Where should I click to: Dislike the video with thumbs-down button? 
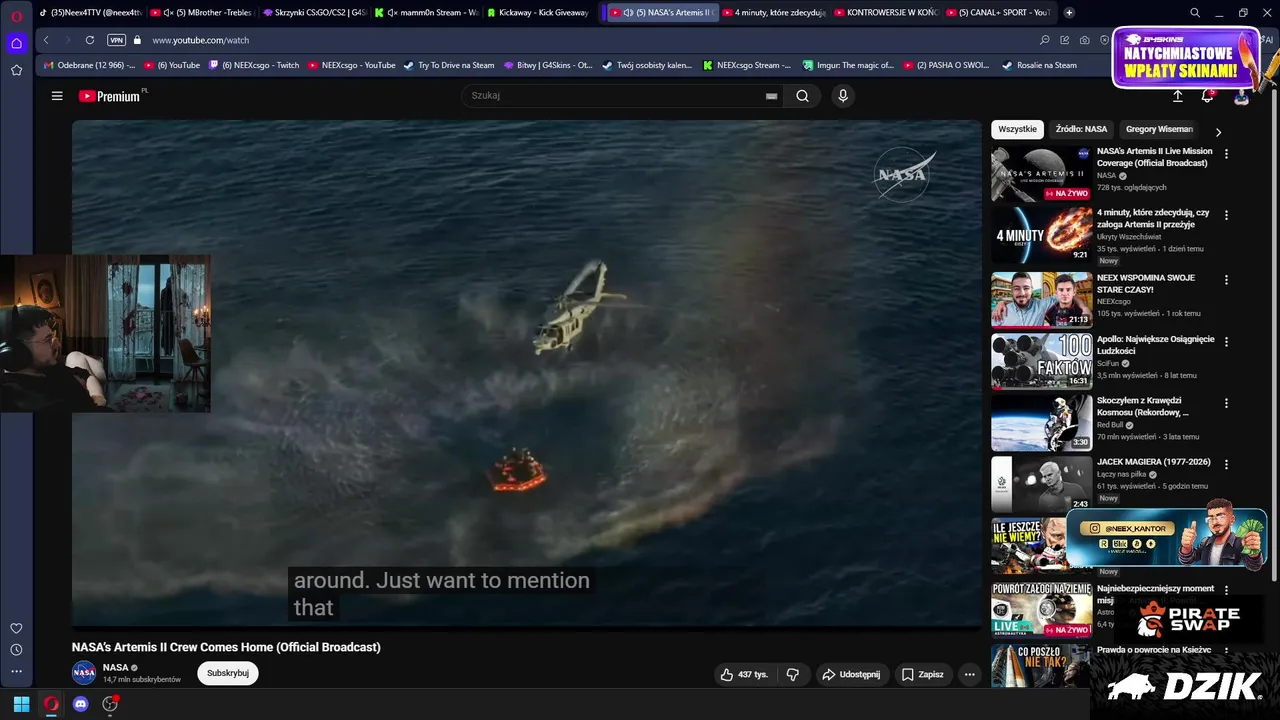tap(793, 674)
